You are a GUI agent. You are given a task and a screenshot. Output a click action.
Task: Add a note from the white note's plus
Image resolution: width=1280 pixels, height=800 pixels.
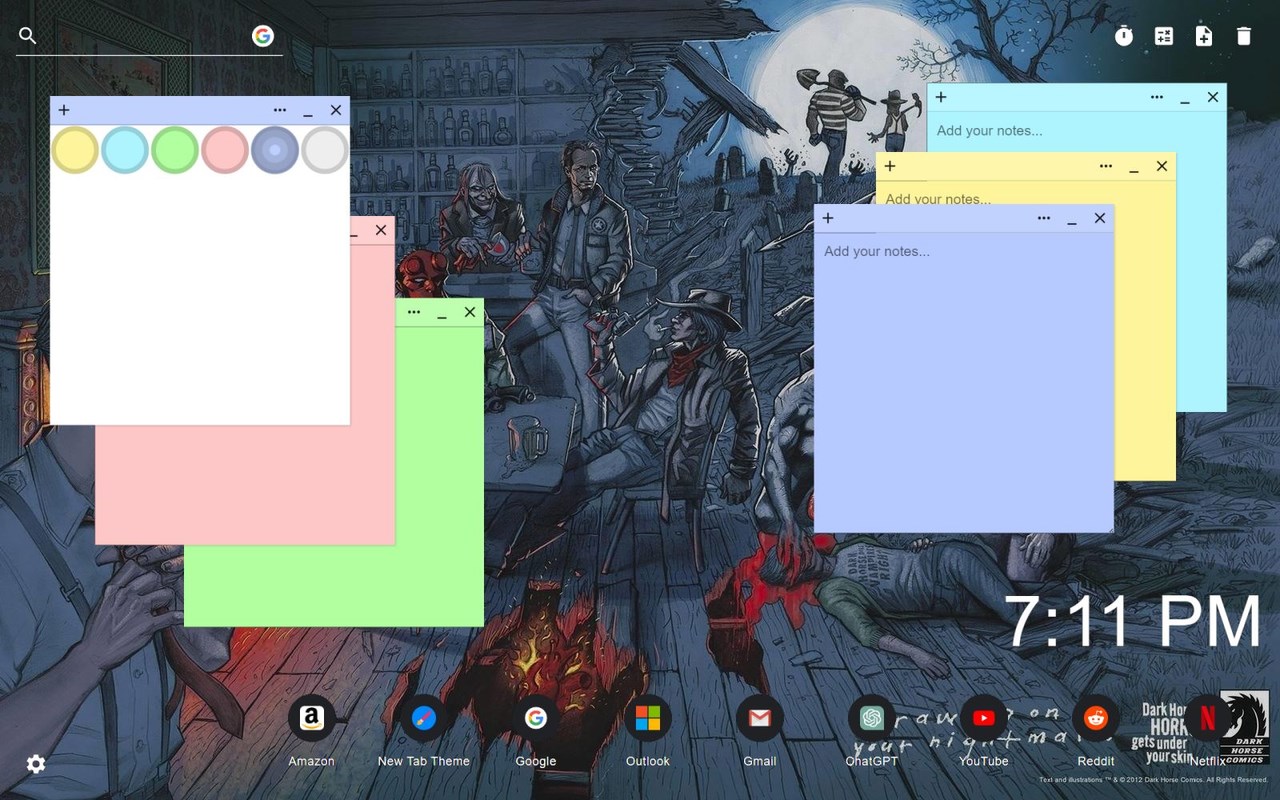pos(64,110)
